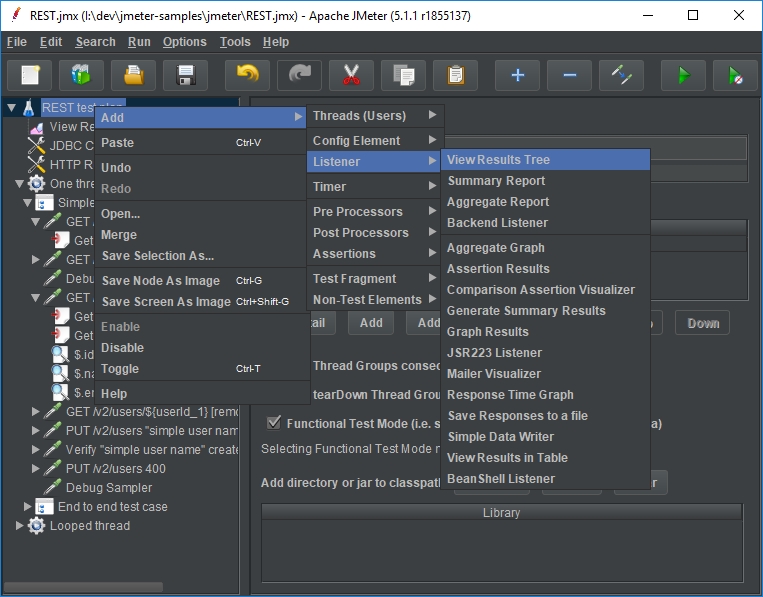
Task: Select View Results Tree listener
Action: point(545,160)
